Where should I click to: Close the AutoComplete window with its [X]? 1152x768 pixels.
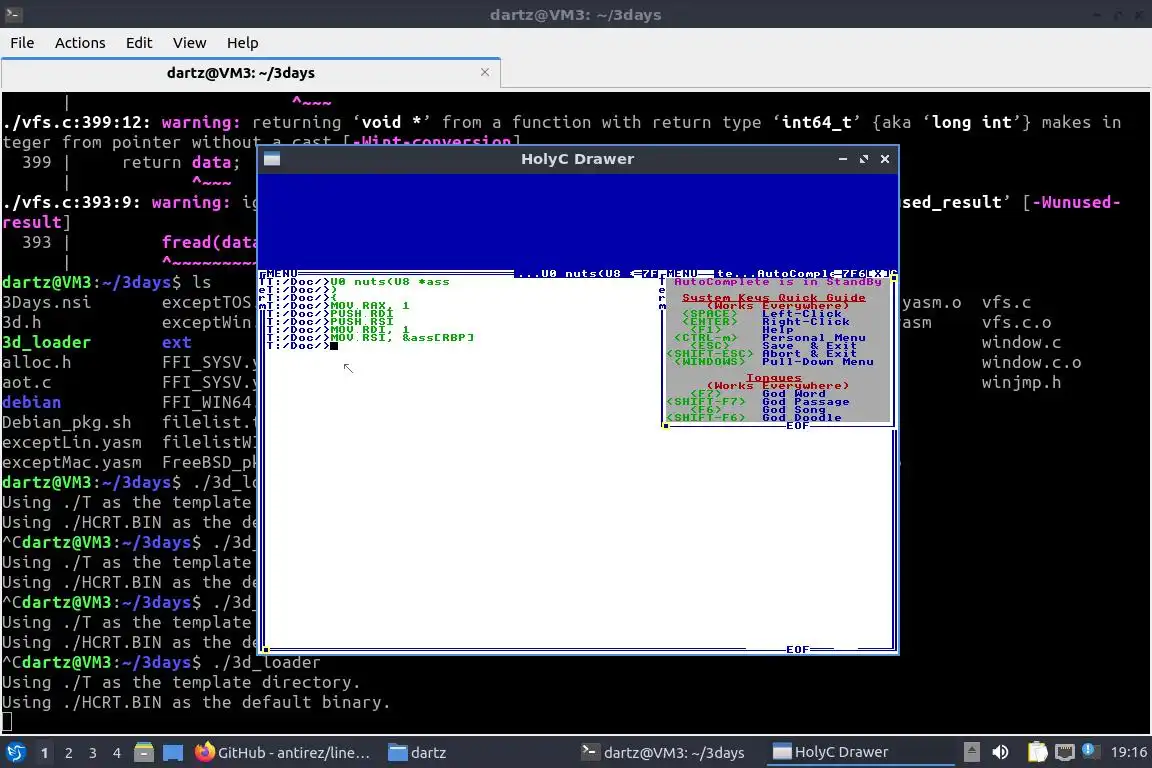click(x=876, y=273)
